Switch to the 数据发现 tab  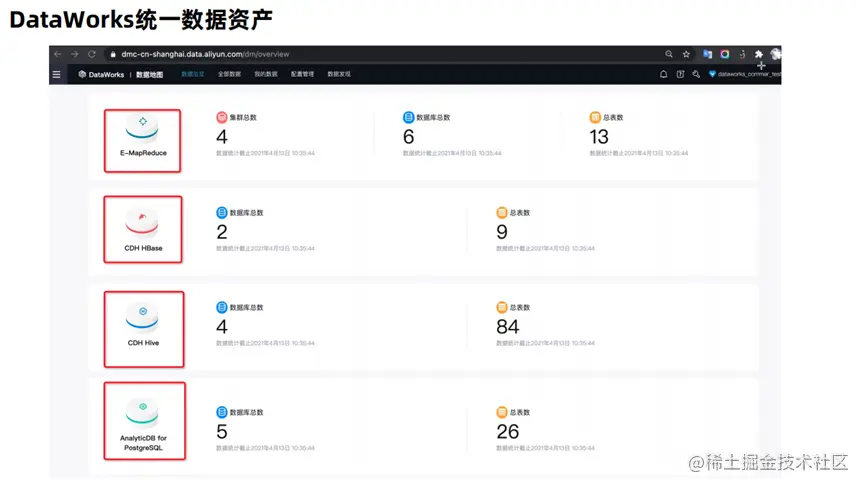tap(339, 74)
